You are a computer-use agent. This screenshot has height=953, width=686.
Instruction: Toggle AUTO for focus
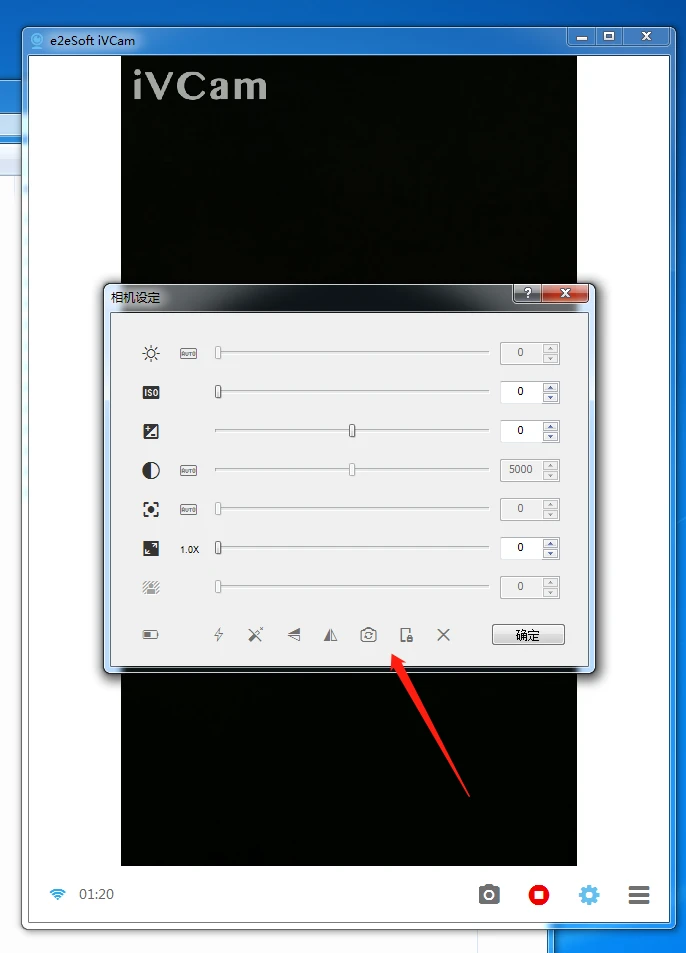(x=188, y=509)
